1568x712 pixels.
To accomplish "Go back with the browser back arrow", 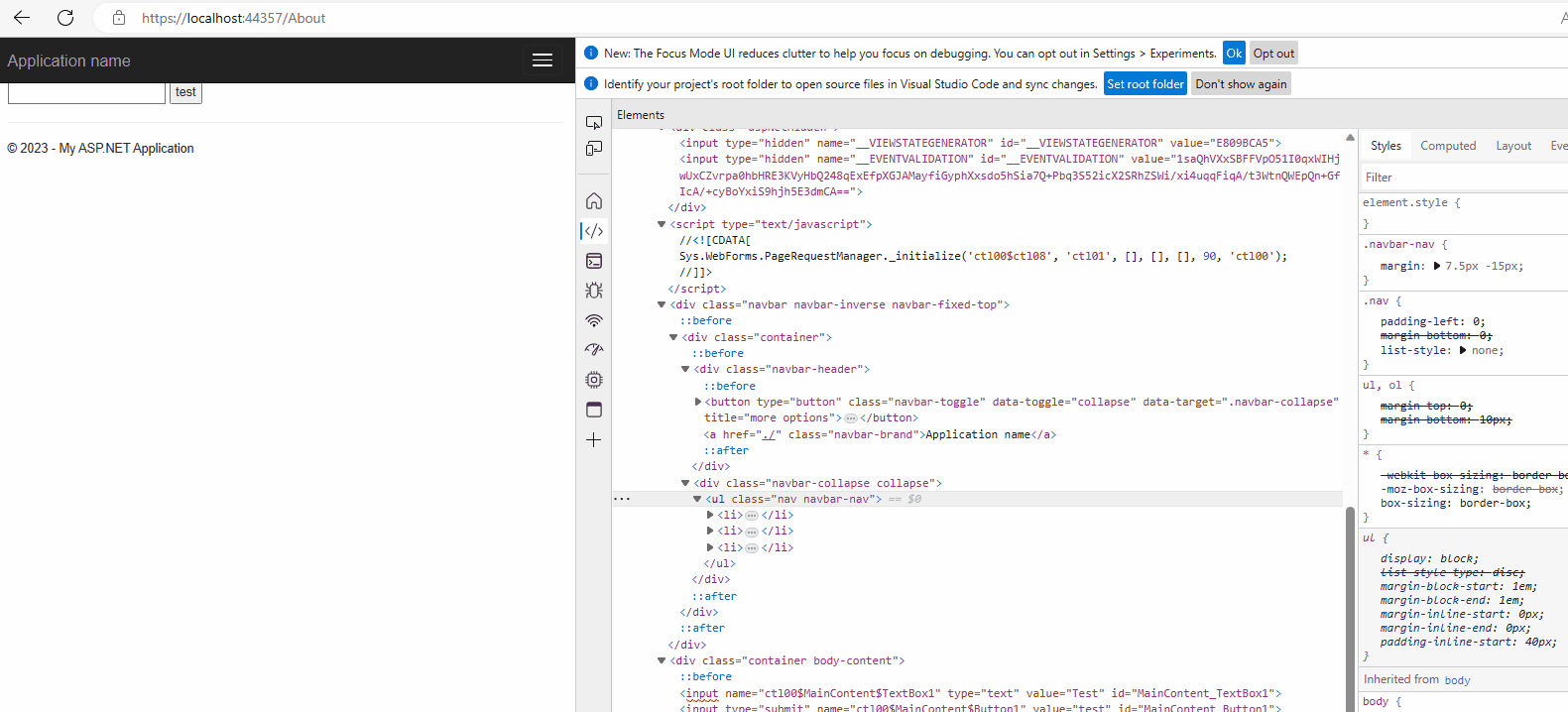I will click(22, 18).
